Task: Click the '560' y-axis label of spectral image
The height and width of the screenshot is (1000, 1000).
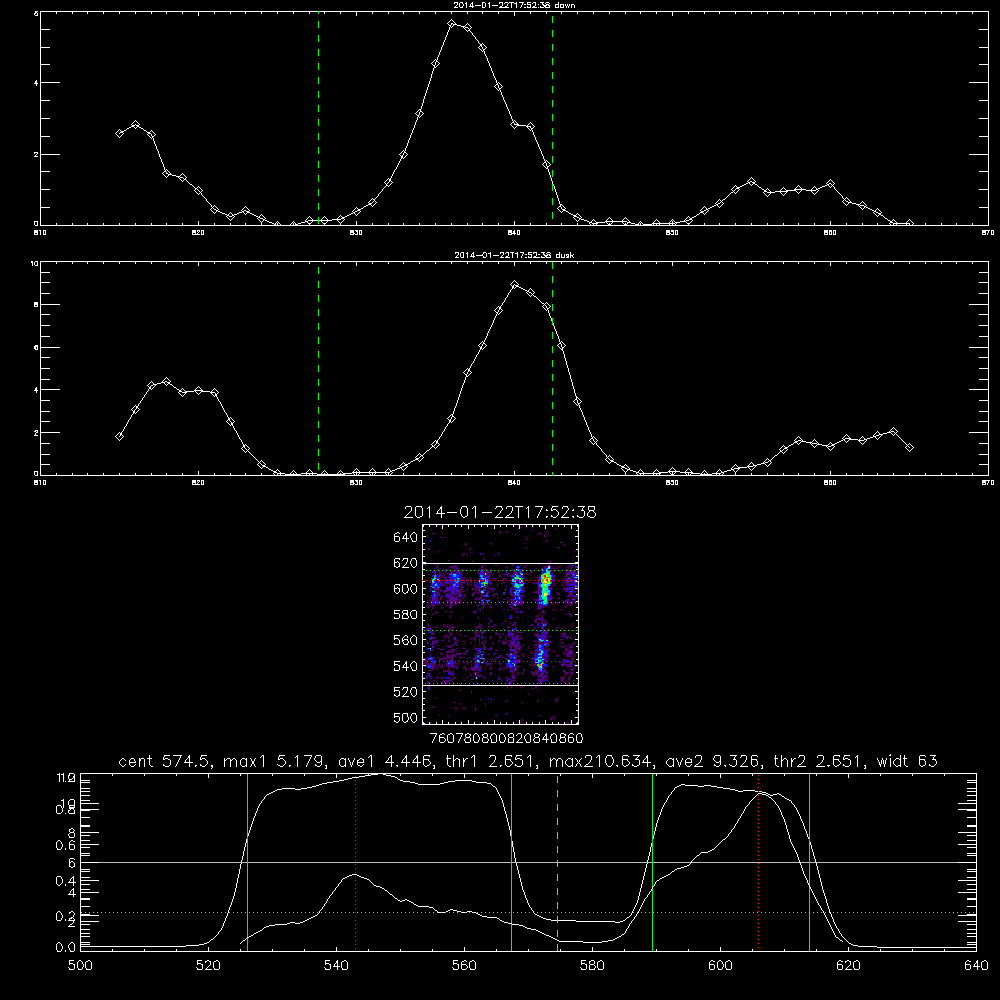Action: tap(405, 640)
